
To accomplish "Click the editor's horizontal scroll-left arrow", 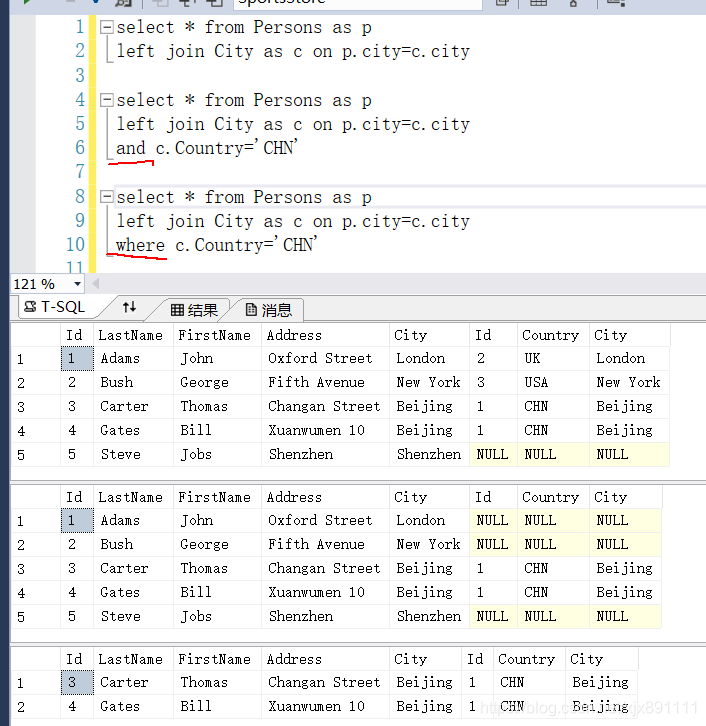I will [x=95, y=284].
